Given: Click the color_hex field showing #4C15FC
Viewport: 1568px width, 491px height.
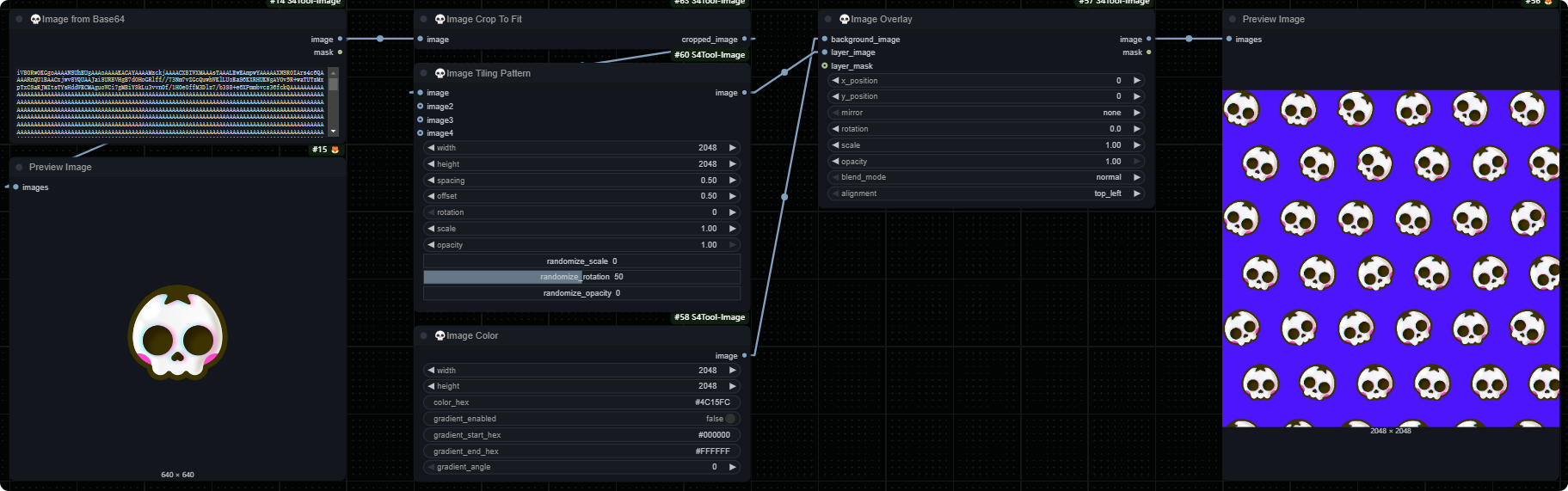Looking at the screenshot, I should (x=581, y=402).
